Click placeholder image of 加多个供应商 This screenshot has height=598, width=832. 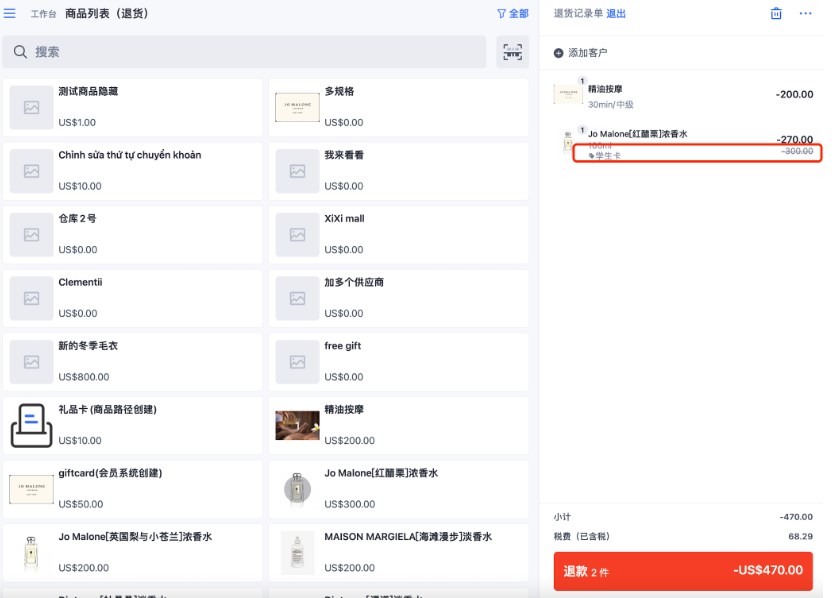point(297,298)
